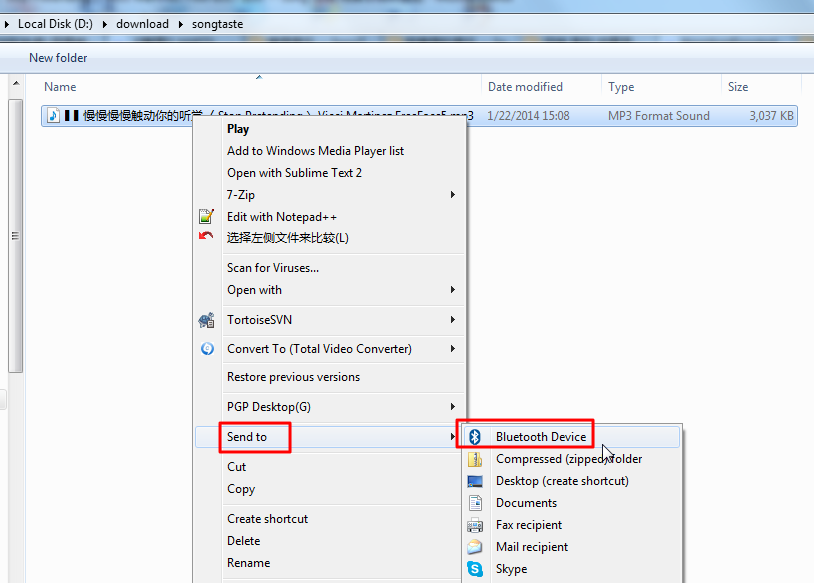Click the left pane scrollbar up arrow
The image size is (814, 583).
coord(16,83)
